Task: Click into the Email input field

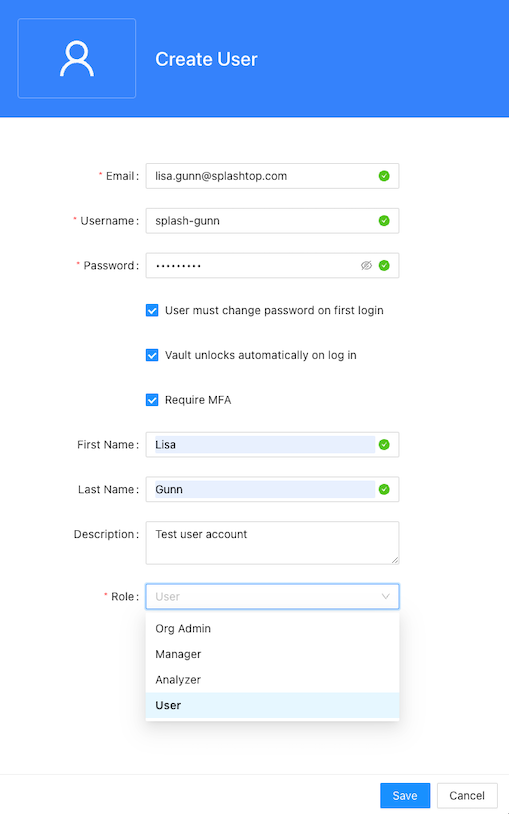Action: (272, 176)
